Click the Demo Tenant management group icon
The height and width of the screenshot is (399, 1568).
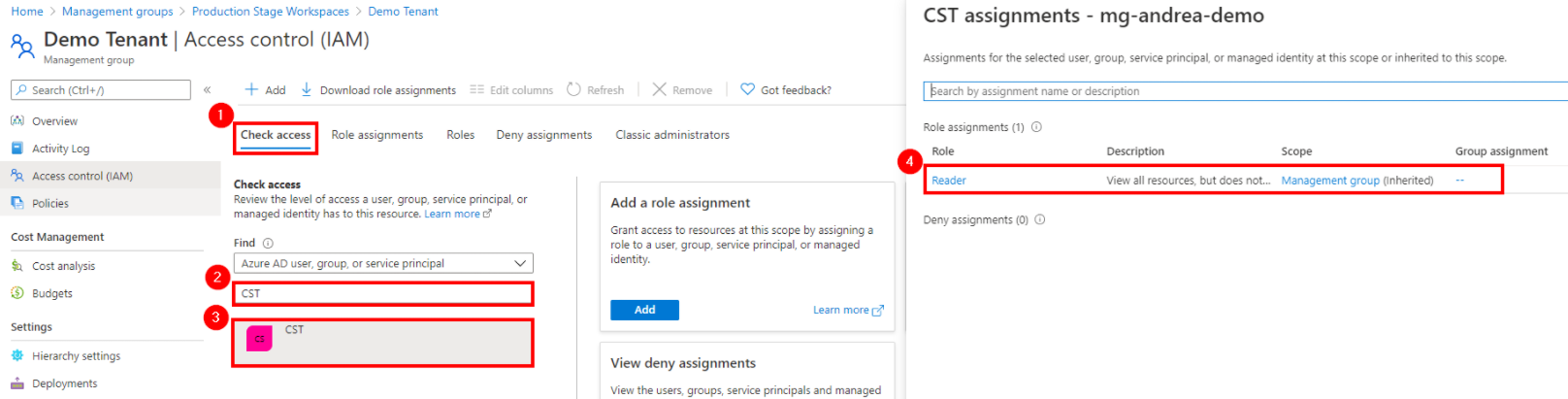click(x=21, y=45)
